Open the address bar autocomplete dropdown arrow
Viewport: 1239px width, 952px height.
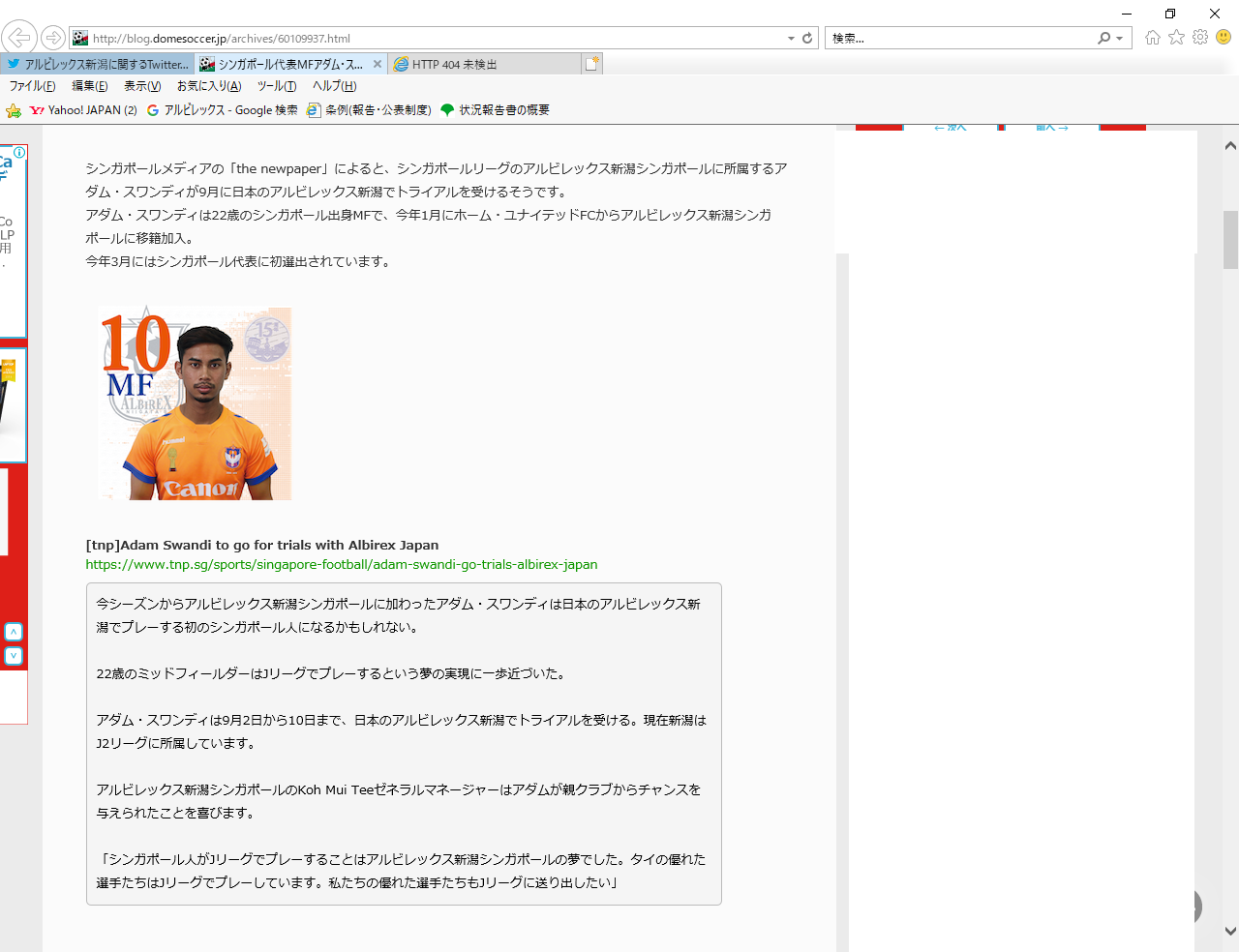coord(791,38)
